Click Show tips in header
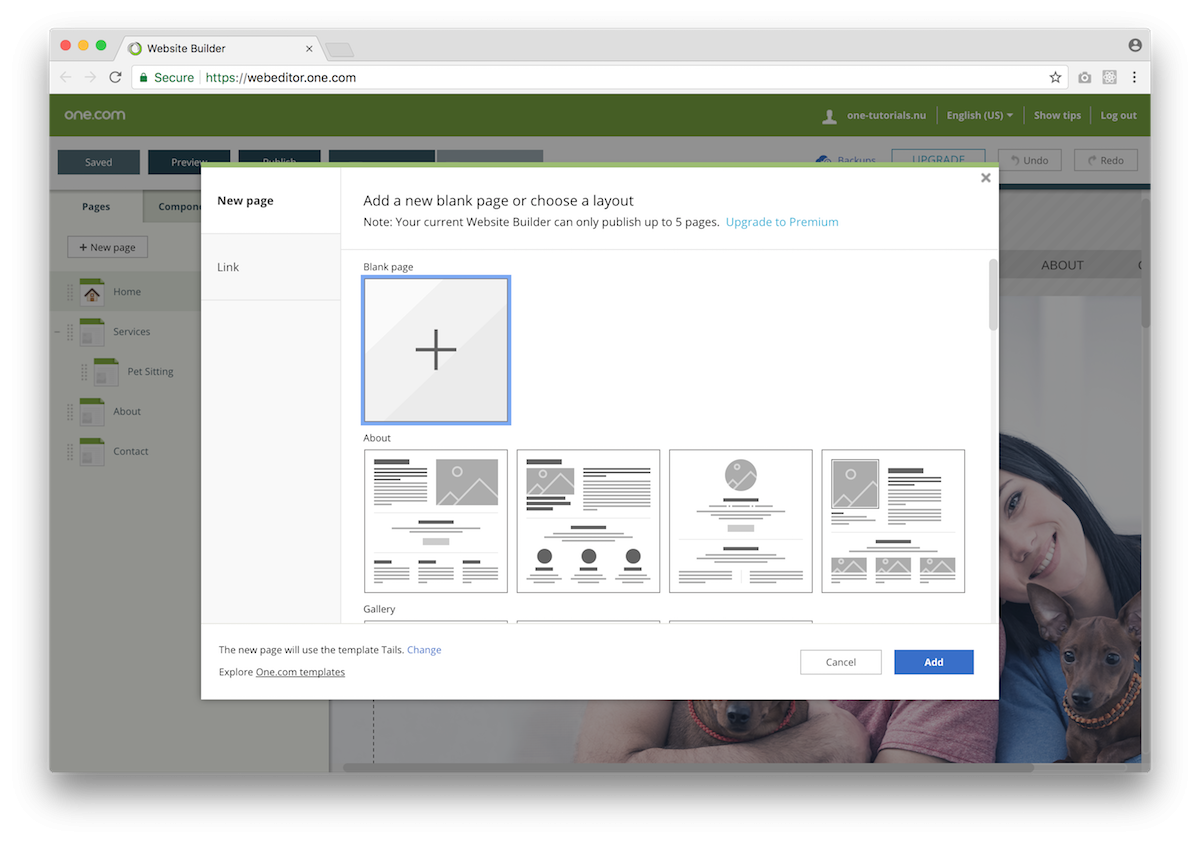Screen dimensions: 1200x843 [1057, 115]
